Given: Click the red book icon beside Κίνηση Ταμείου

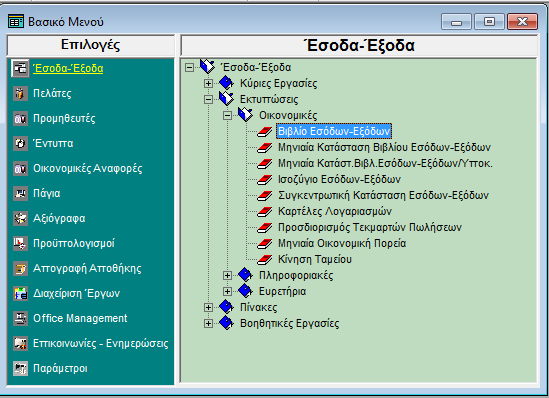Looking at the screenshot, I should click(x=265, y=259).
